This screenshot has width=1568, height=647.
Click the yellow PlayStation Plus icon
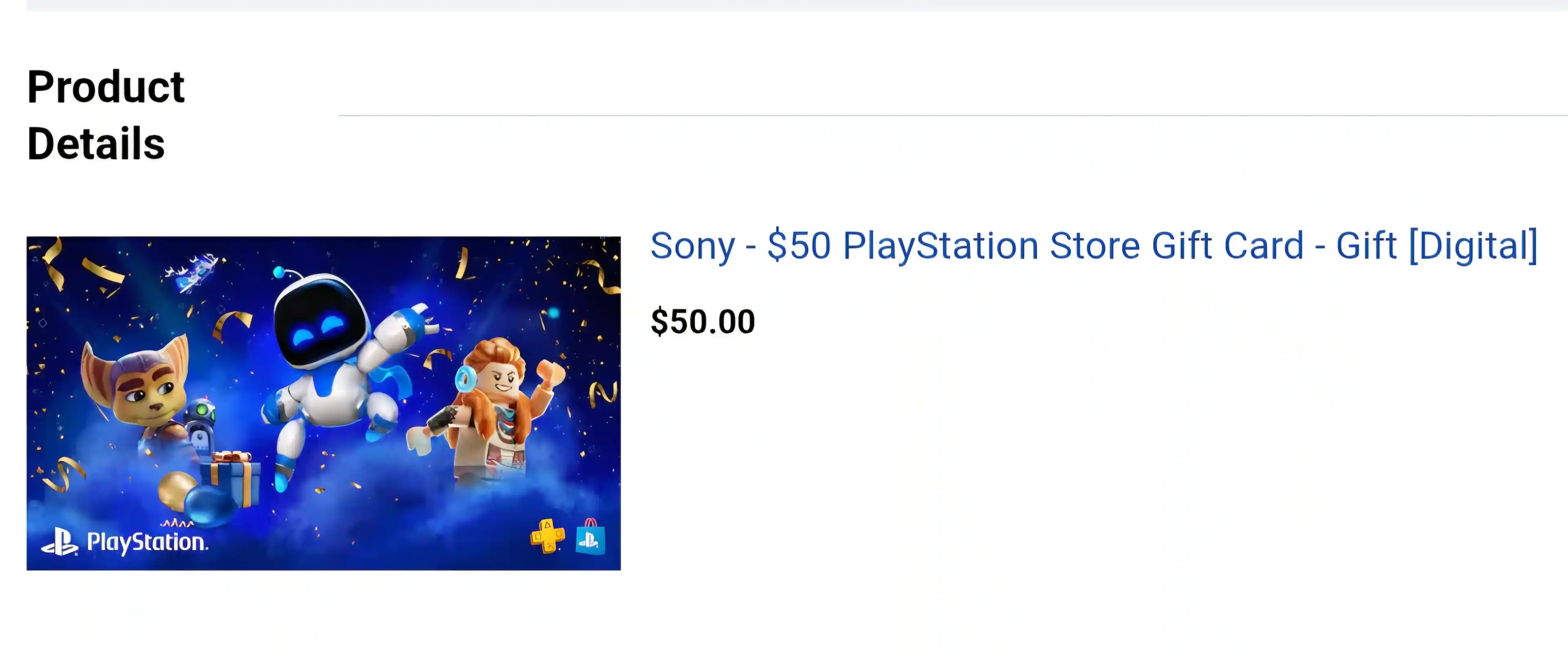point(547,537)
